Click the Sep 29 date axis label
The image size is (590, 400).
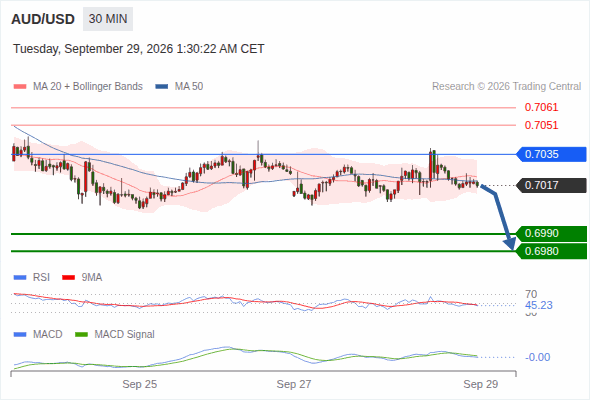coord(481,384)
